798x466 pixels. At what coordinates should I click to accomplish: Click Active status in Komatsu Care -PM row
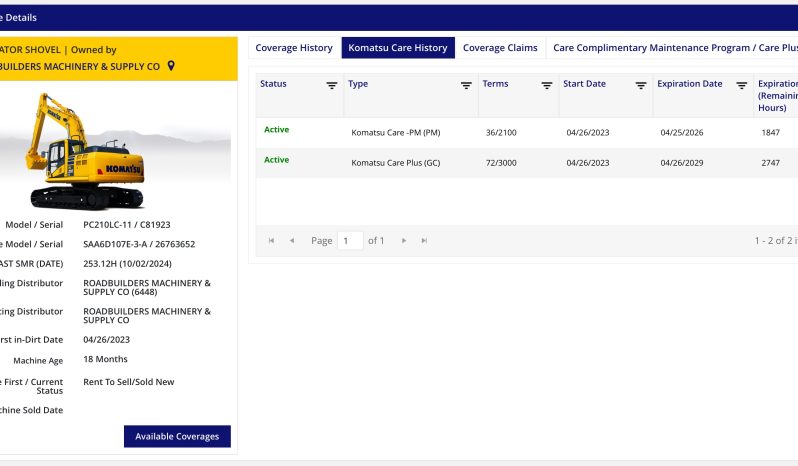pos(276,130)
